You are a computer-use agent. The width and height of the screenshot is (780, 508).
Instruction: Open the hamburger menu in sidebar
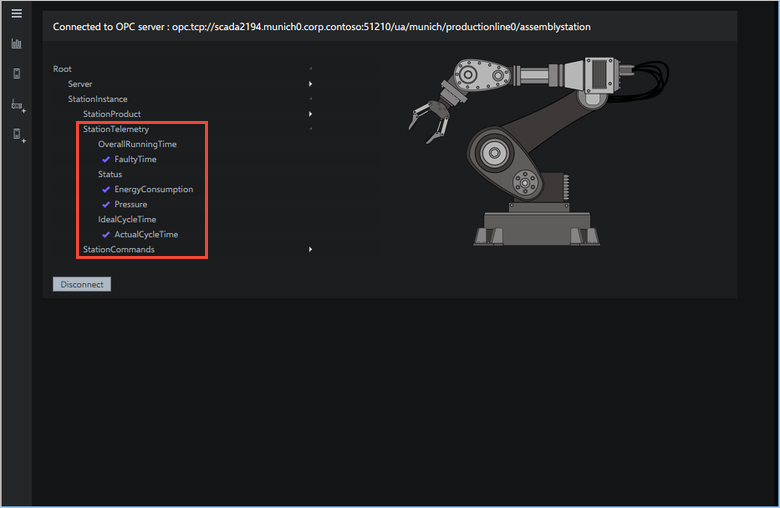(16, 13)
